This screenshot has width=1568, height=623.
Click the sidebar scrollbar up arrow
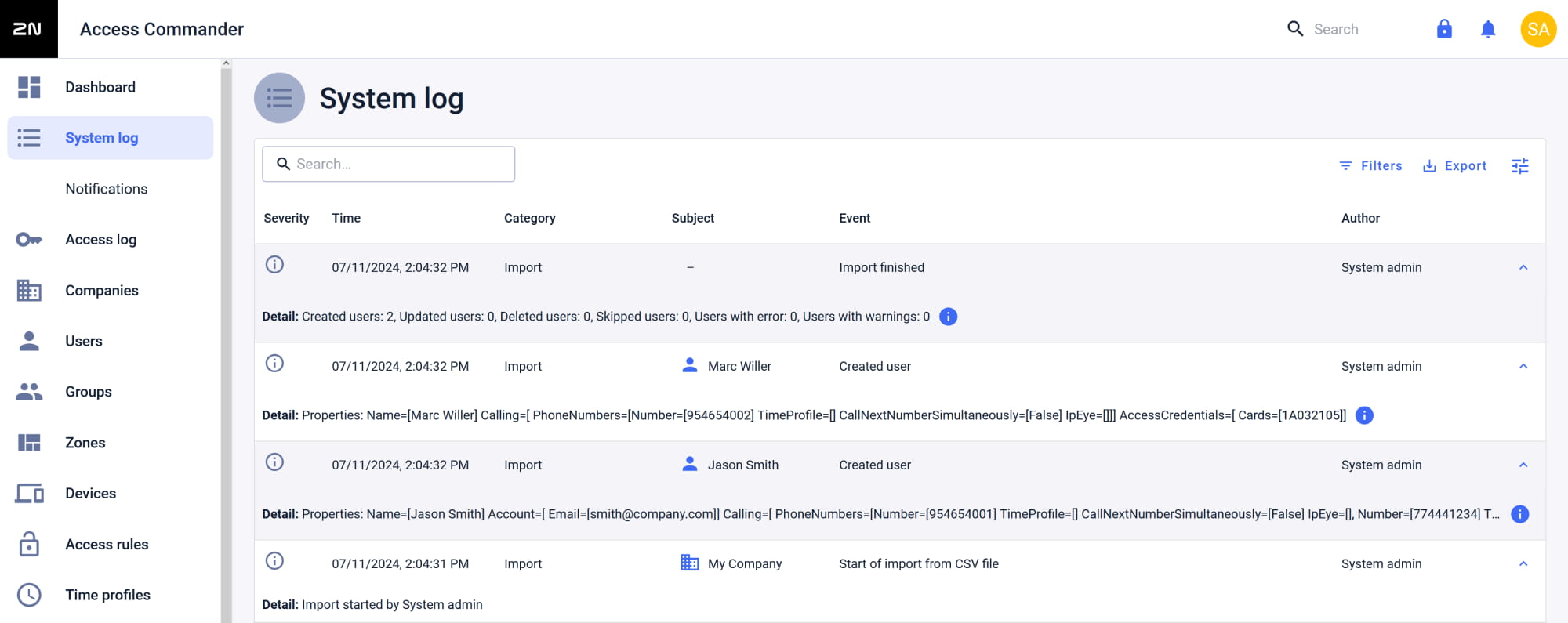point(226,63)
